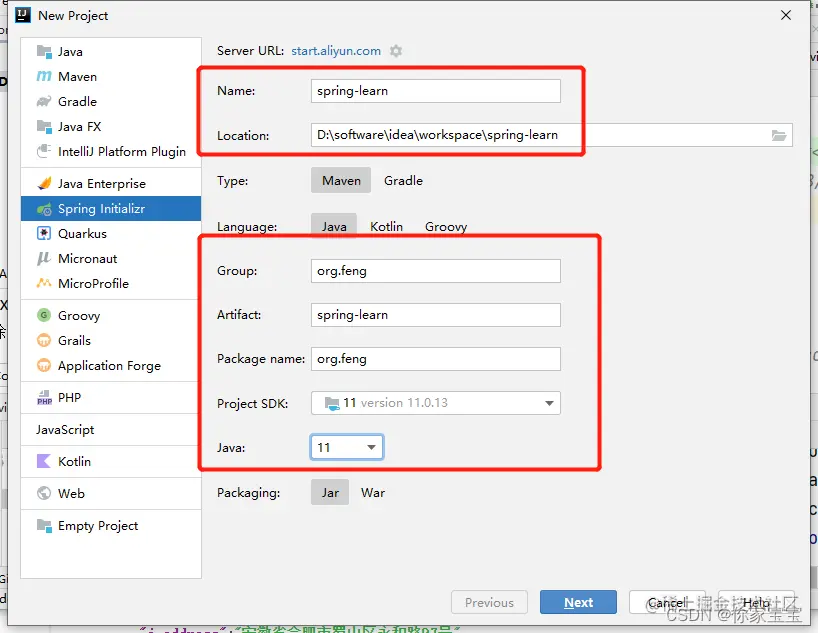
Task: Click the Empty Project folder icon
Action: [x=44, y=525]
